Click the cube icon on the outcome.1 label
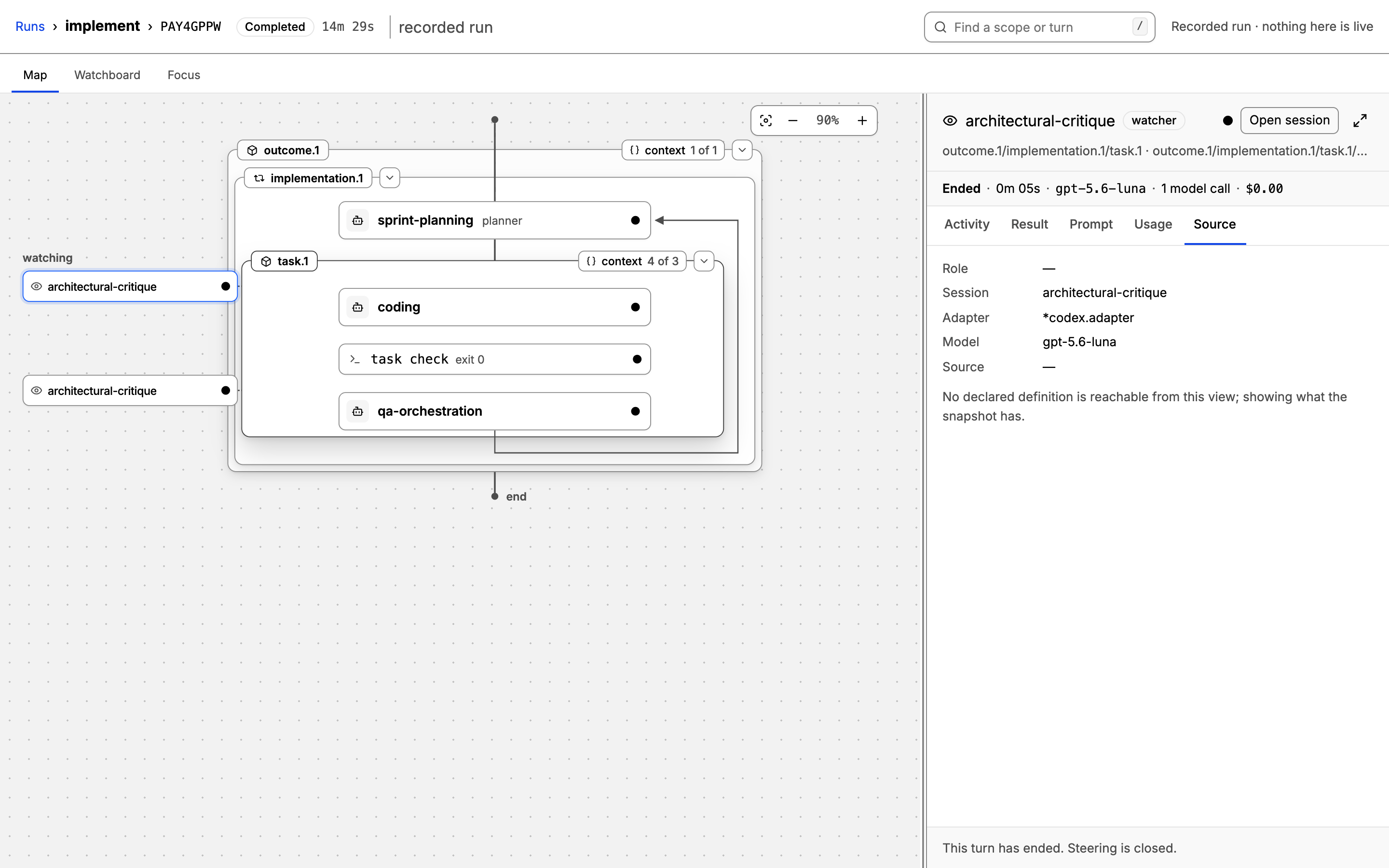The height and width of the screenshot is (868, 1389). 252,150
